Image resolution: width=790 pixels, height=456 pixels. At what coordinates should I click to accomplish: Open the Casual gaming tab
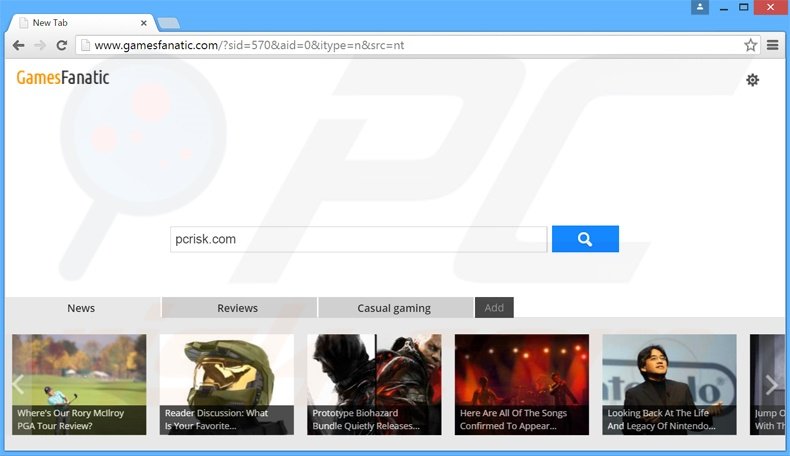tap(394, 308)
